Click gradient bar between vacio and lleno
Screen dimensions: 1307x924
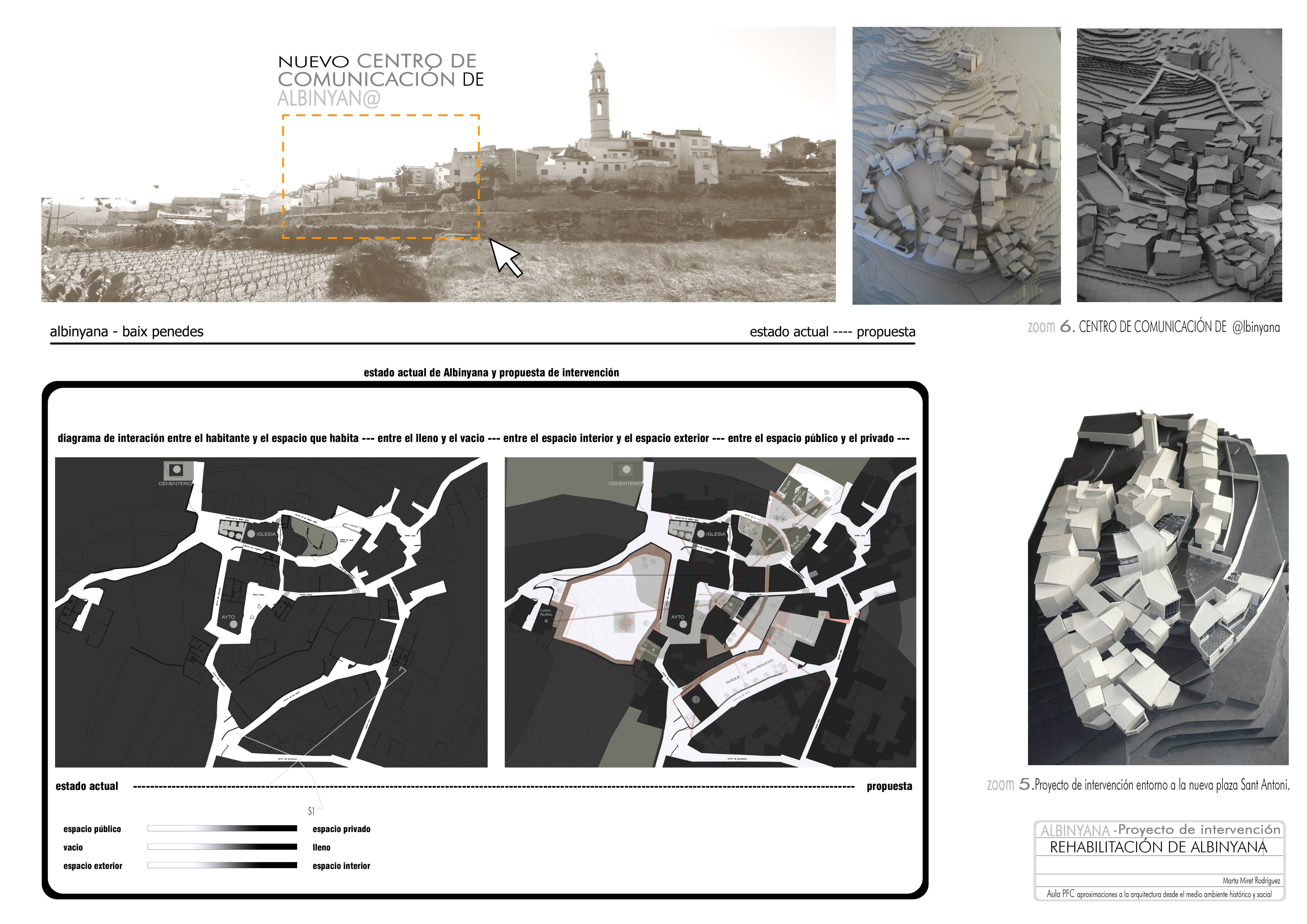click(x=222, y=847)
